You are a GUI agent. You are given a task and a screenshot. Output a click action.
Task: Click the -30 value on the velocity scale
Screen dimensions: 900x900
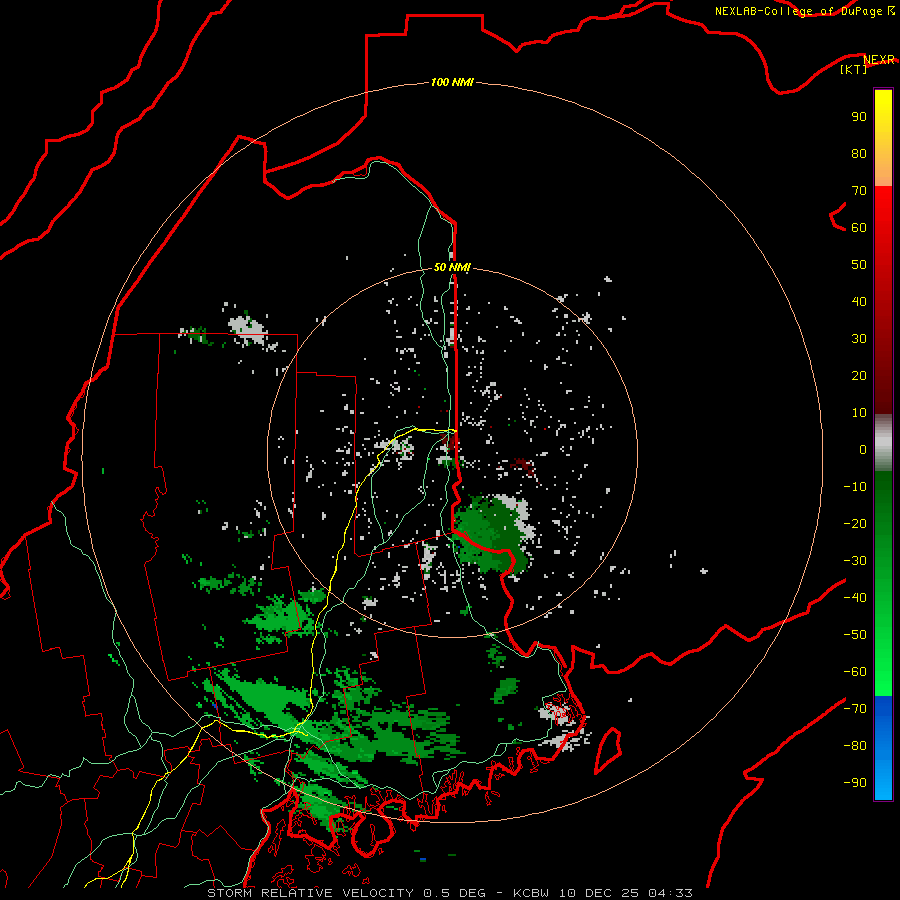coord(855,561)
